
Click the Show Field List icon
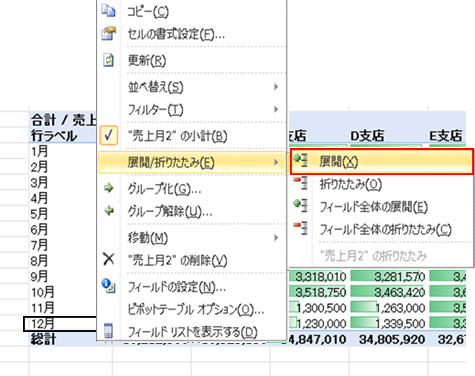pyautogui.click(x=108, y=331)
